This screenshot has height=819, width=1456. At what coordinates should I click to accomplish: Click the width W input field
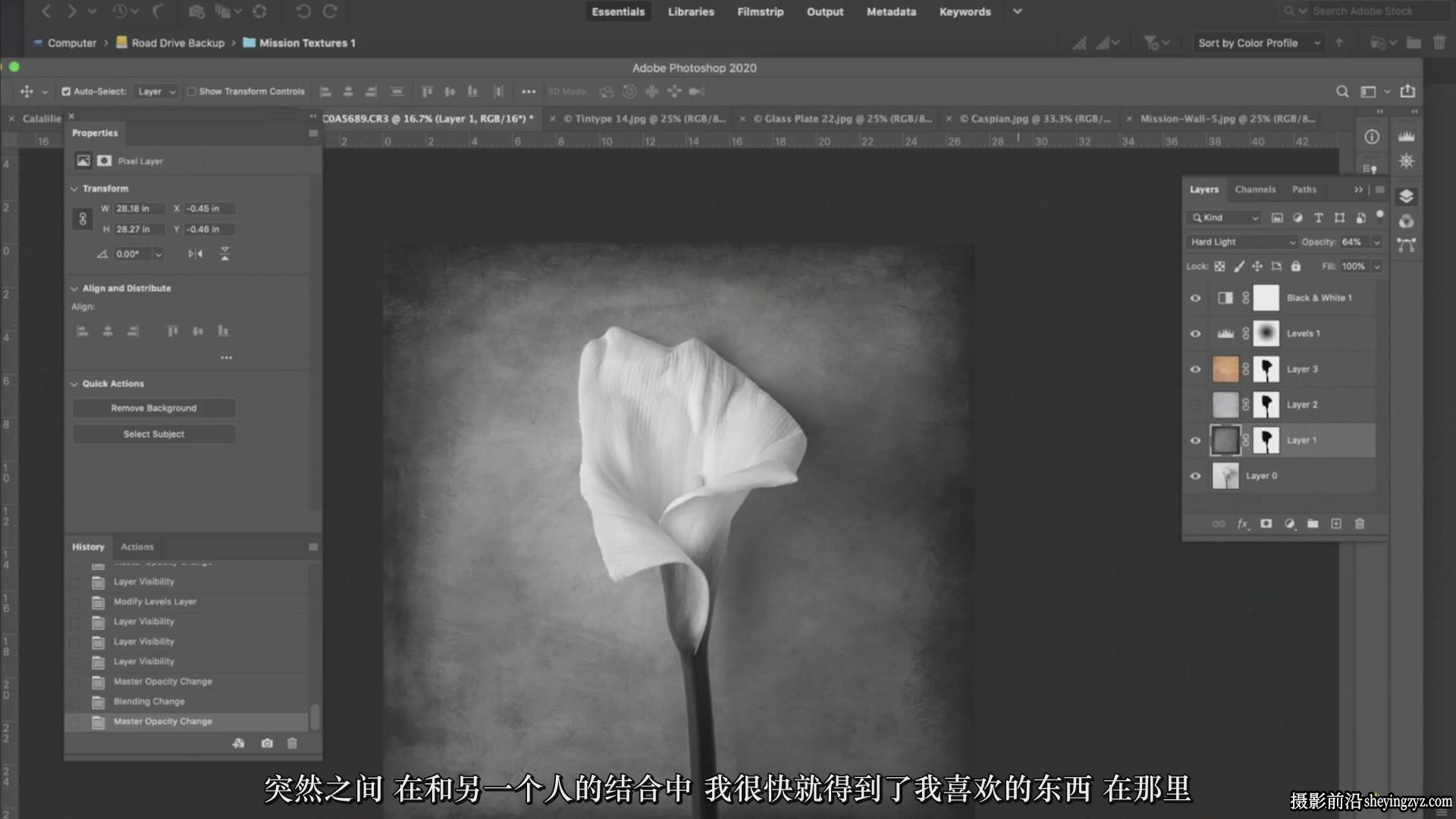tap(139, 209)
